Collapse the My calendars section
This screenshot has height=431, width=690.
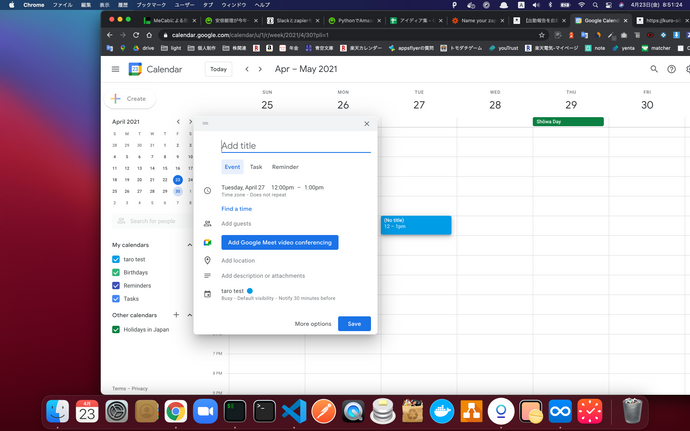190,245
